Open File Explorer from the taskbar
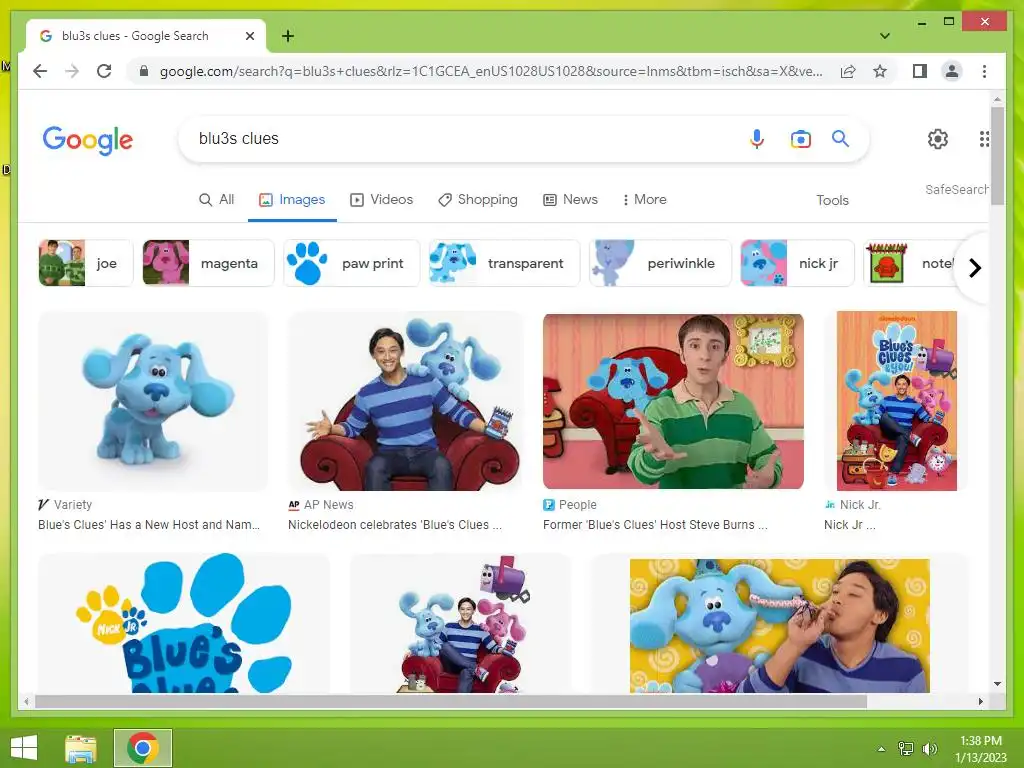 click(x=81, y=748)
